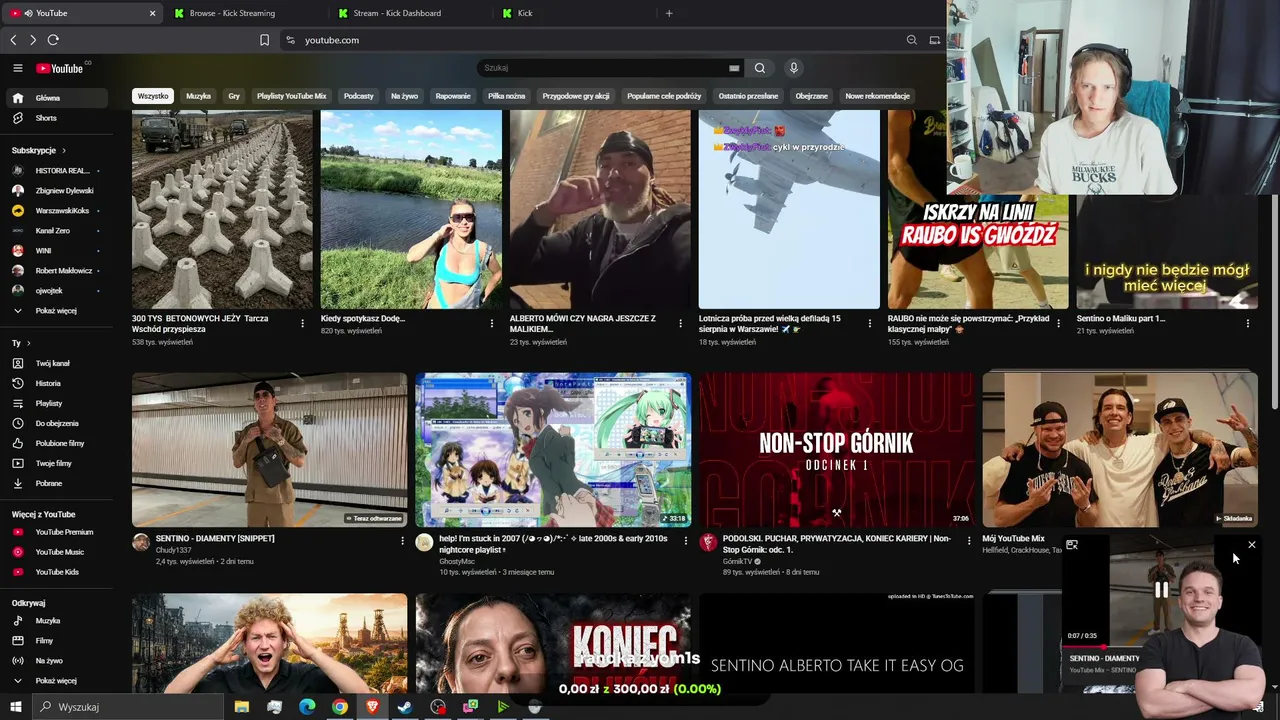Image resolution: width=1280 pixels, height=720 pixels.
Task: Close the YouTube browser tab
Action: click(152, 13)
